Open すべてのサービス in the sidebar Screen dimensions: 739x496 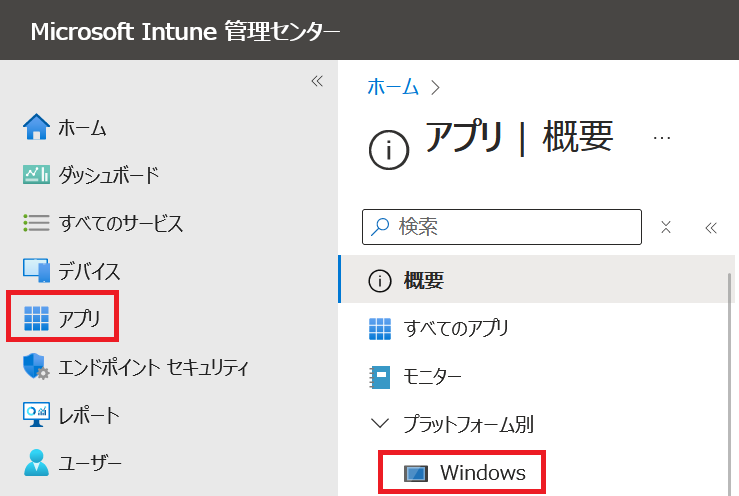(x=121, y=223)
